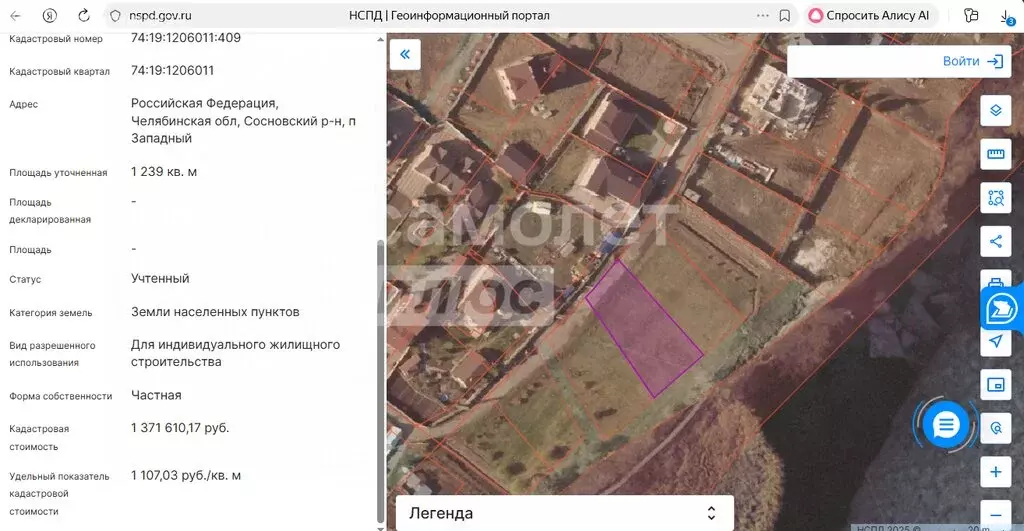The image size is (1024, 531).
Task: Select the highlighted purple land parcel
Action: tap(643, 328)
